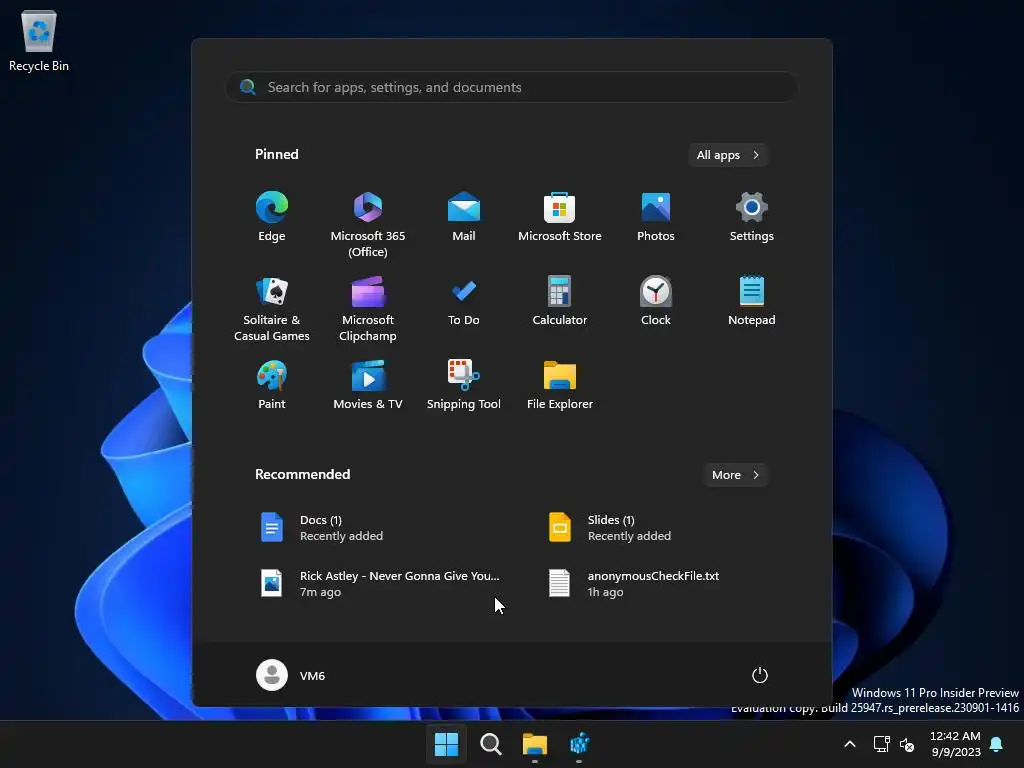Click the Power button in Start menu

click(x=760, y=675)
